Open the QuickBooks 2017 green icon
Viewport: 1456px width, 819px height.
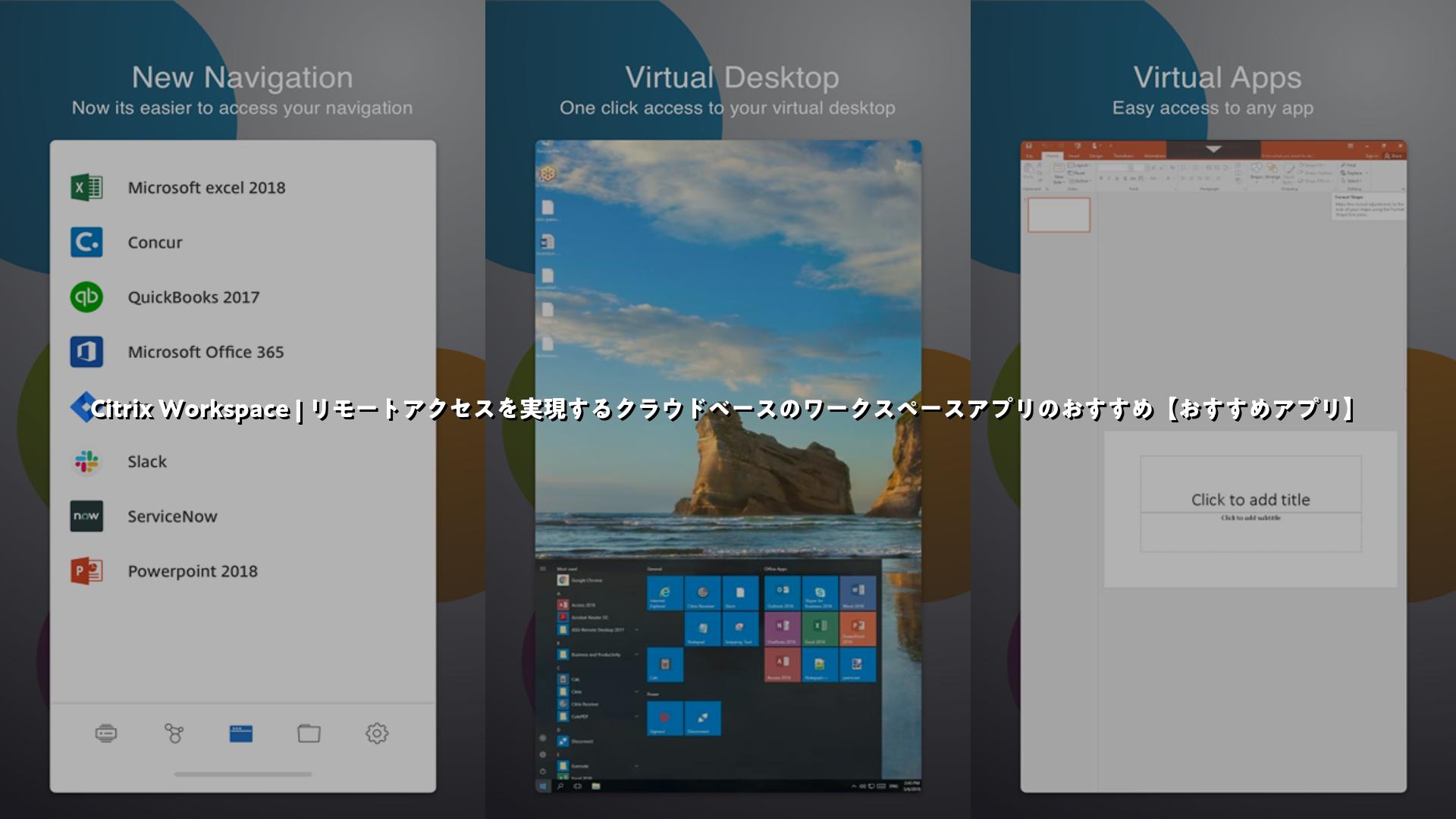tap(86, 297)
